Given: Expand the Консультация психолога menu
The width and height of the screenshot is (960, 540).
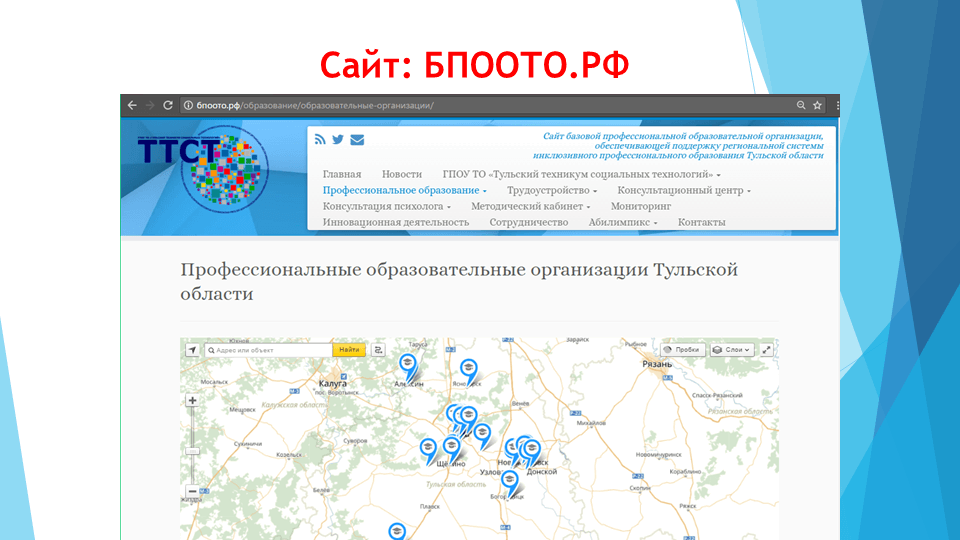Looking at the screenshot, I should click(x=386, y=206).
